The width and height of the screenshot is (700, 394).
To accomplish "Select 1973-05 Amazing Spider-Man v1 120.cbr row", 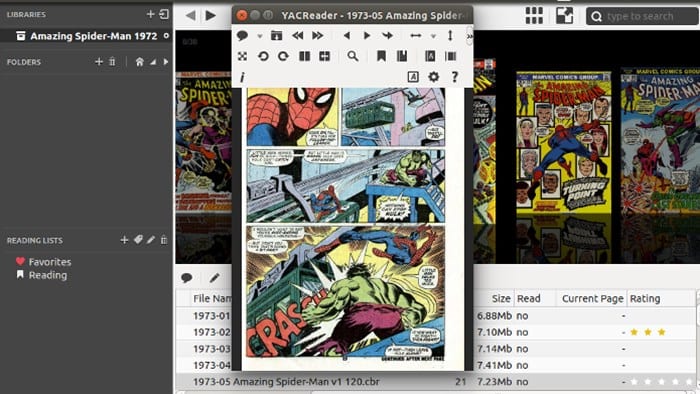I will coord(435,382).
